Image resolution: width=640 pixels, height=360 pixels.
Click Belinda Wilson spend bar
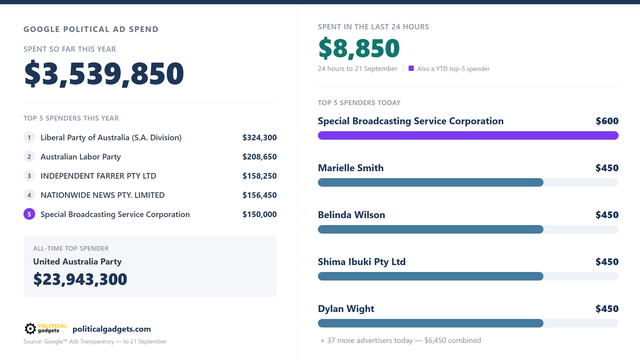431,229
